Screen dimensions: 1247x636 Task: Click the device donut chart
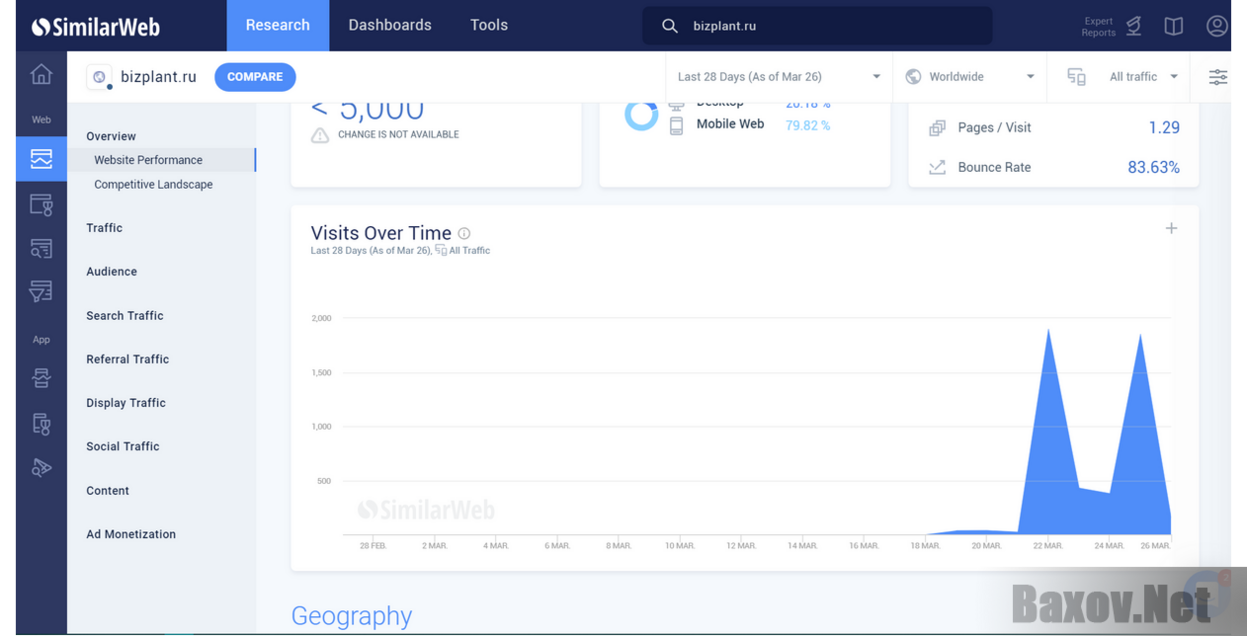(642, 115)
